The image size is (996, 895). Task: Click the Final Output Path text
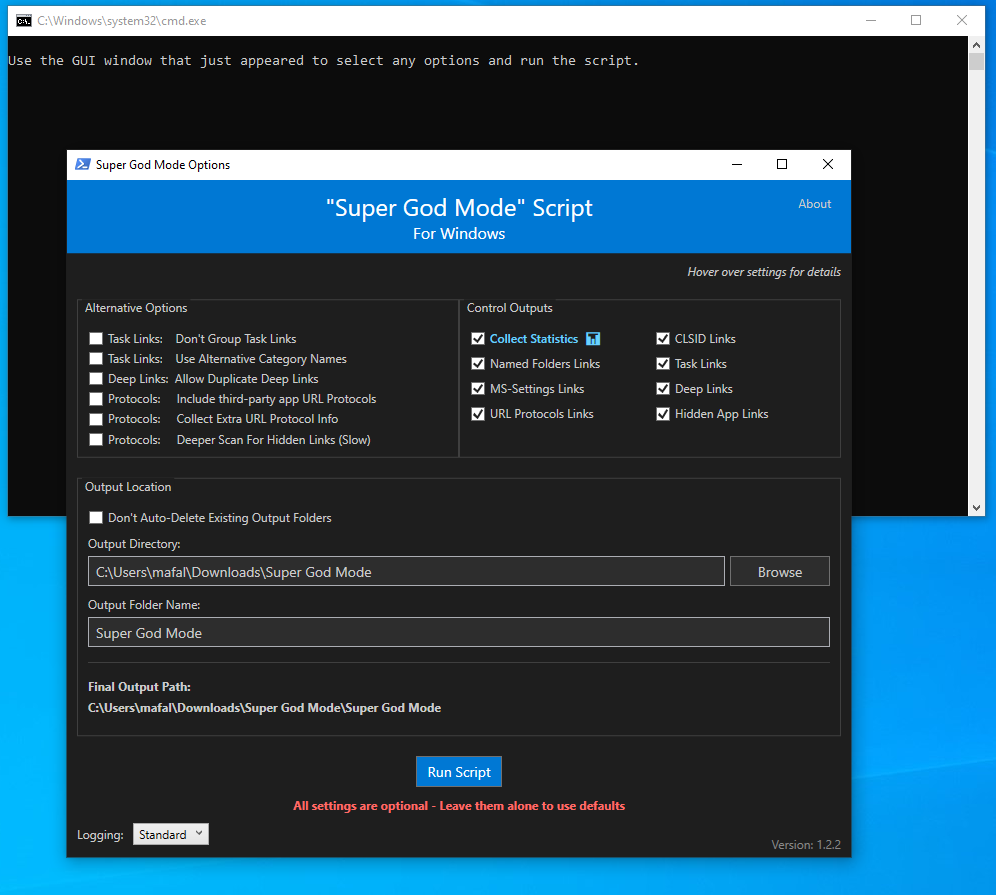click(x=264, y=708)
